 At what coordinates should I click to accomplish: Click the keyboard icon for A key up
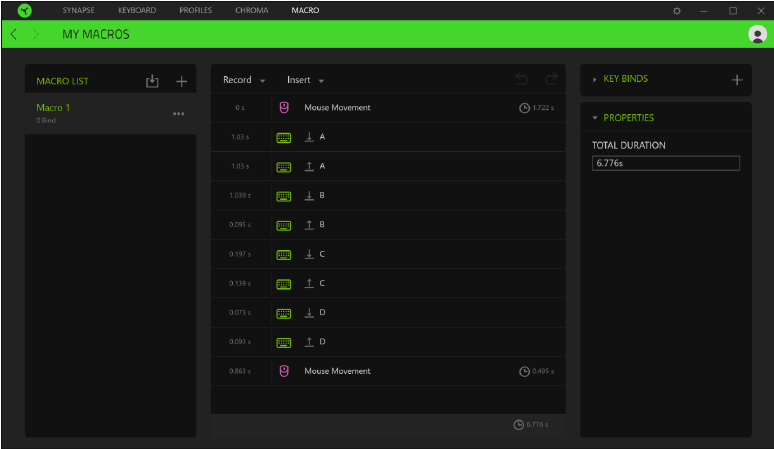click(x=283, y=167)
